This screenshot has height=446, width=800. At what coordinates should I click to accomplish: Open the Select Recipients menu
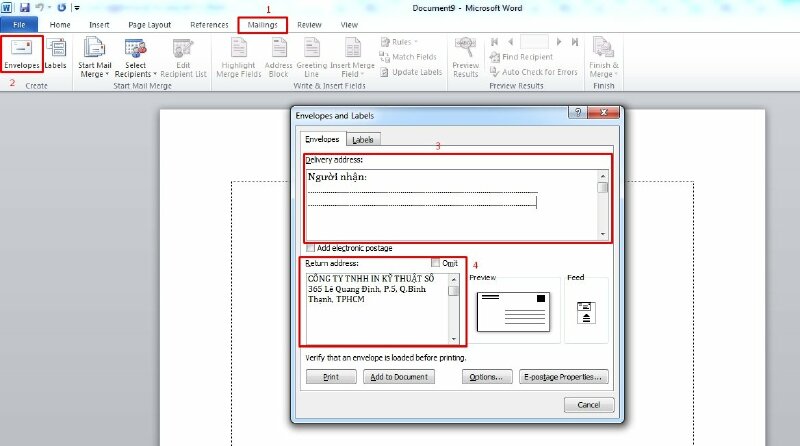click(135, 55)
